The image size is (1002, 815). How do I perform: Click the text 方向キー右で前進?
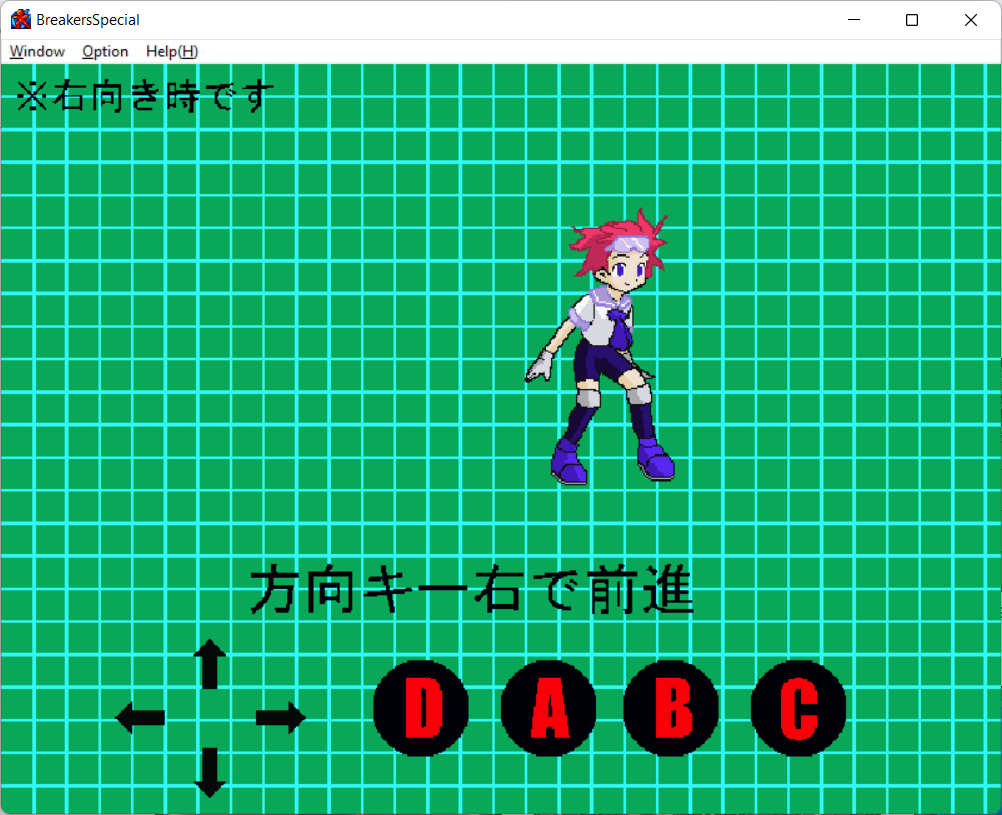tap(472, 589)
